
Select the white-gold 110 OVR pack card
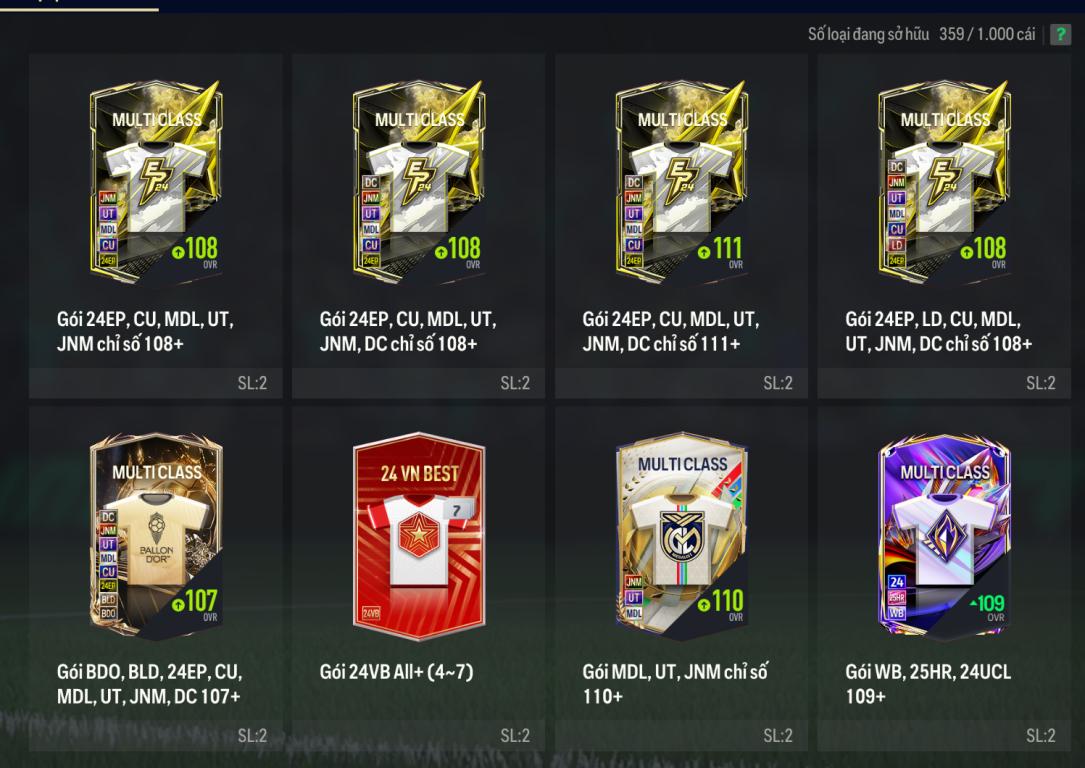tap(682, 535)
